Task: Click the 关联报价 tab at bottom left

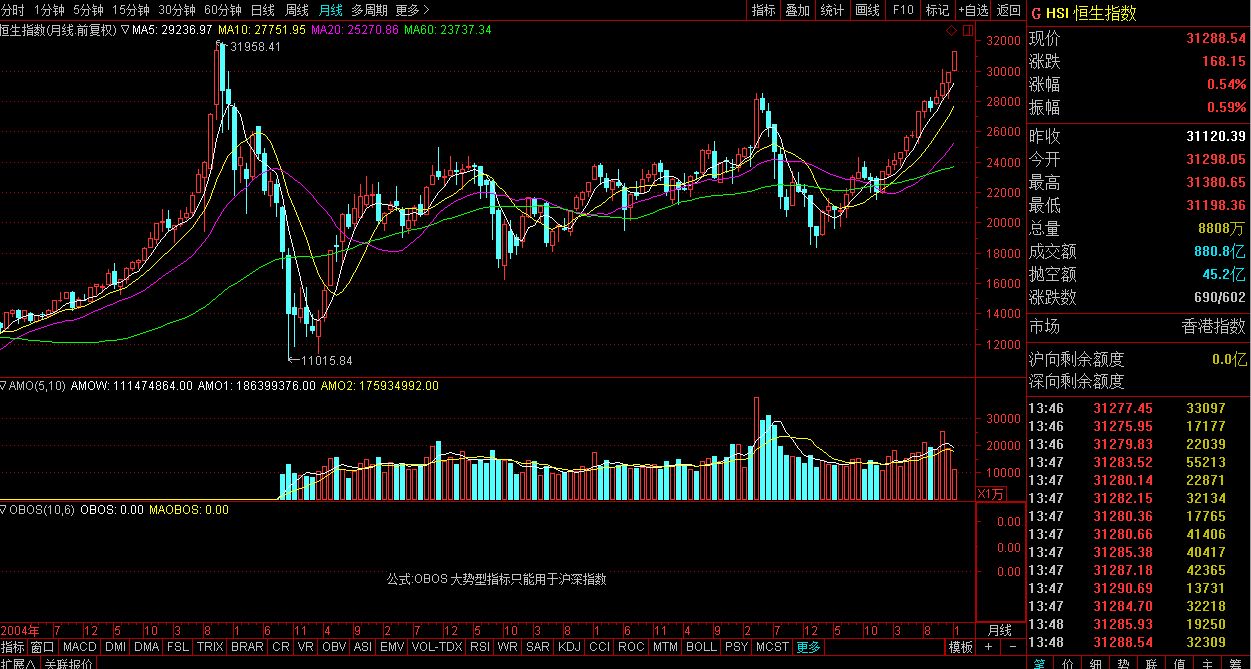Action: click(x=70, y=664)
